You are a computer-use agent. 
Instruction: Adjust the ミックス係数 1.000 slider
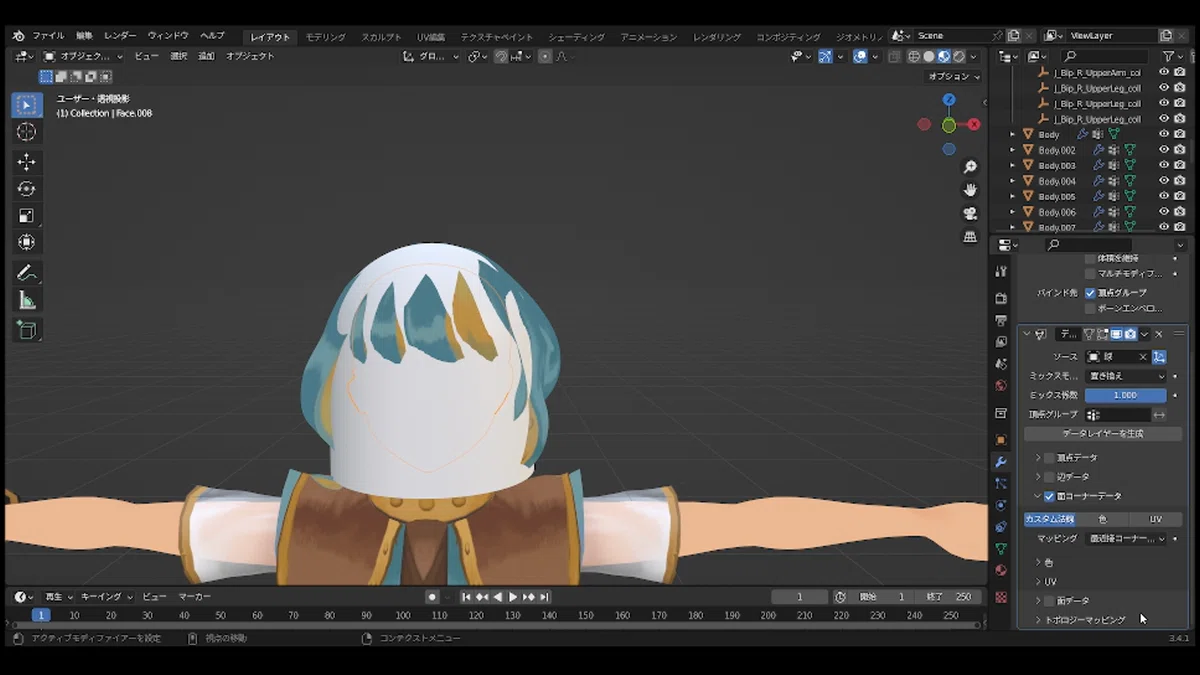[1125, 395]
